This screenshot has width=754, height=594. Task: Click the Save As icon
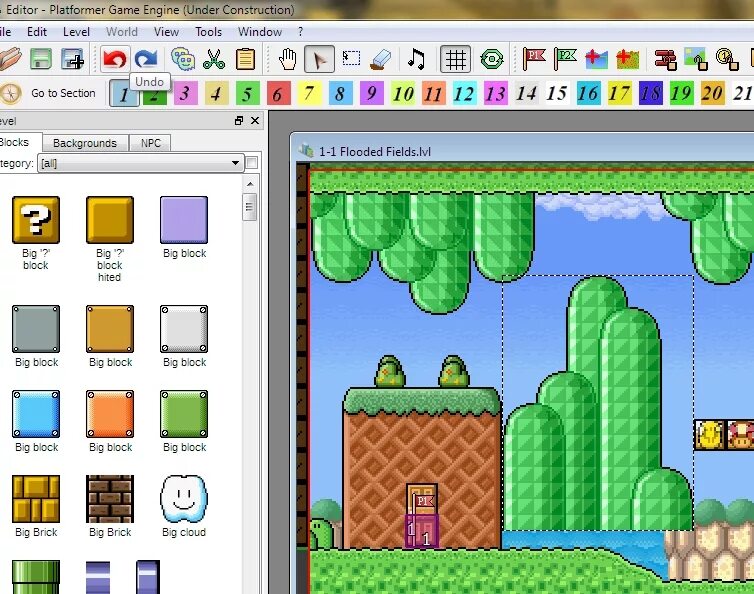coord(73,59)
